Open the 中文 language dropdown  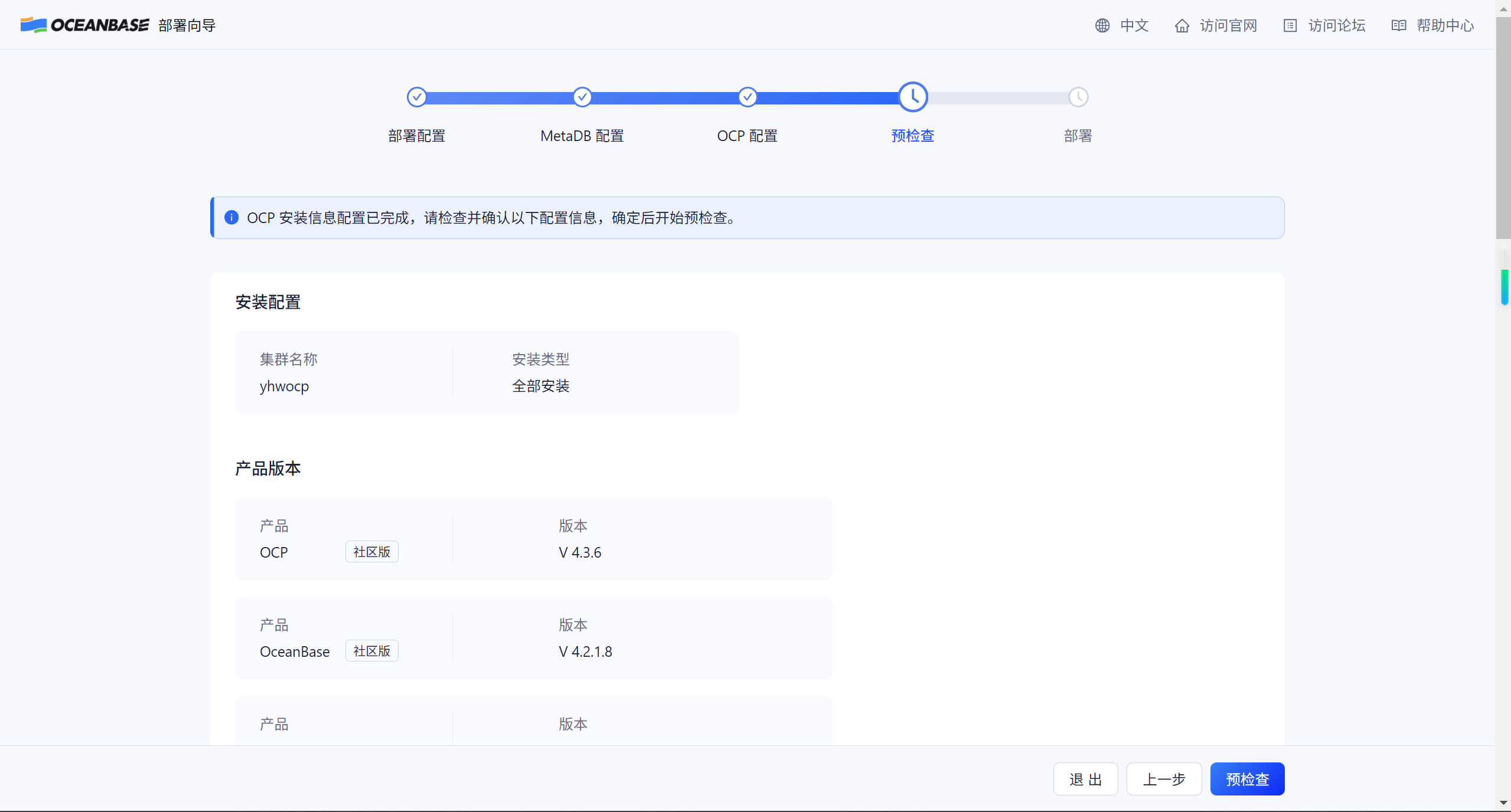(1134, 25)
